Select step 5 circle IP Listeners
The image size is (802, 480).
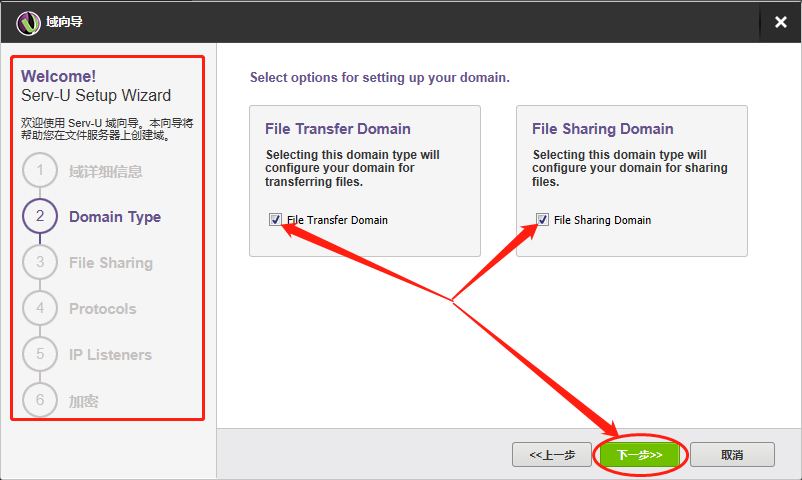40,354
